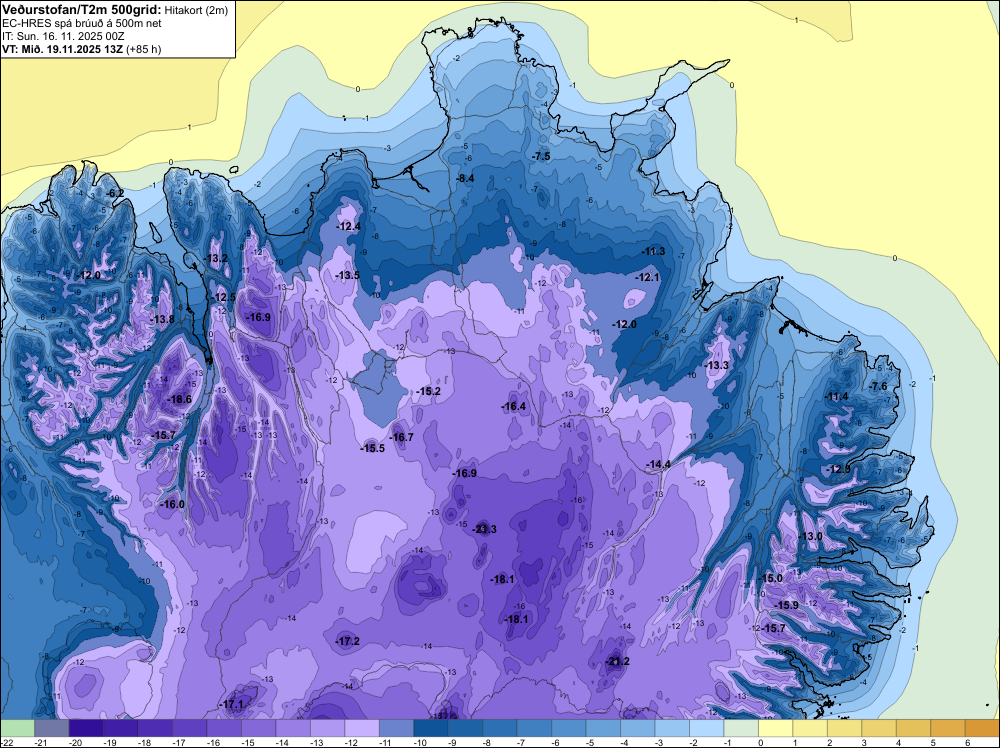Click the '(+85 h)' forecast offset text
This screenshot has height=748, width=1000.
(143, 49)
